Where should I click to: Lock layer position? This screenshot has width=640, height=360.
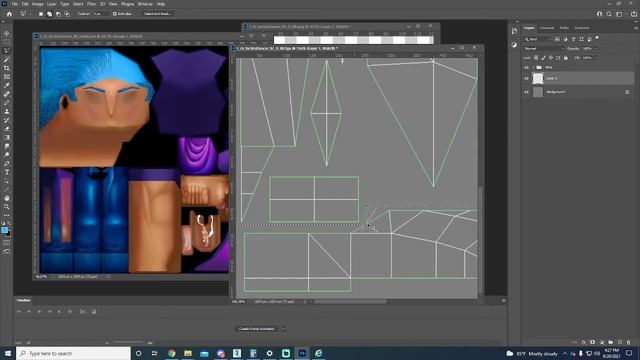pyautogui.click(x=551, y=58)
